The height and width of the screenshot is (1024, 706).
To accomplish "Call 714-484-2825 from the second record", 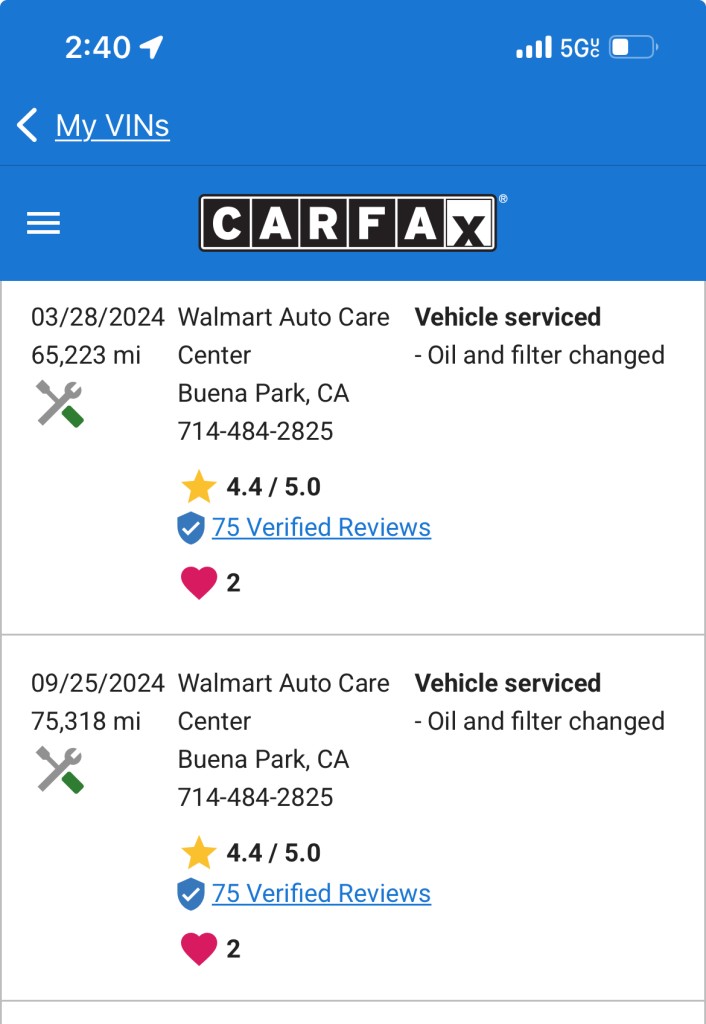I will tap(255, 797).
